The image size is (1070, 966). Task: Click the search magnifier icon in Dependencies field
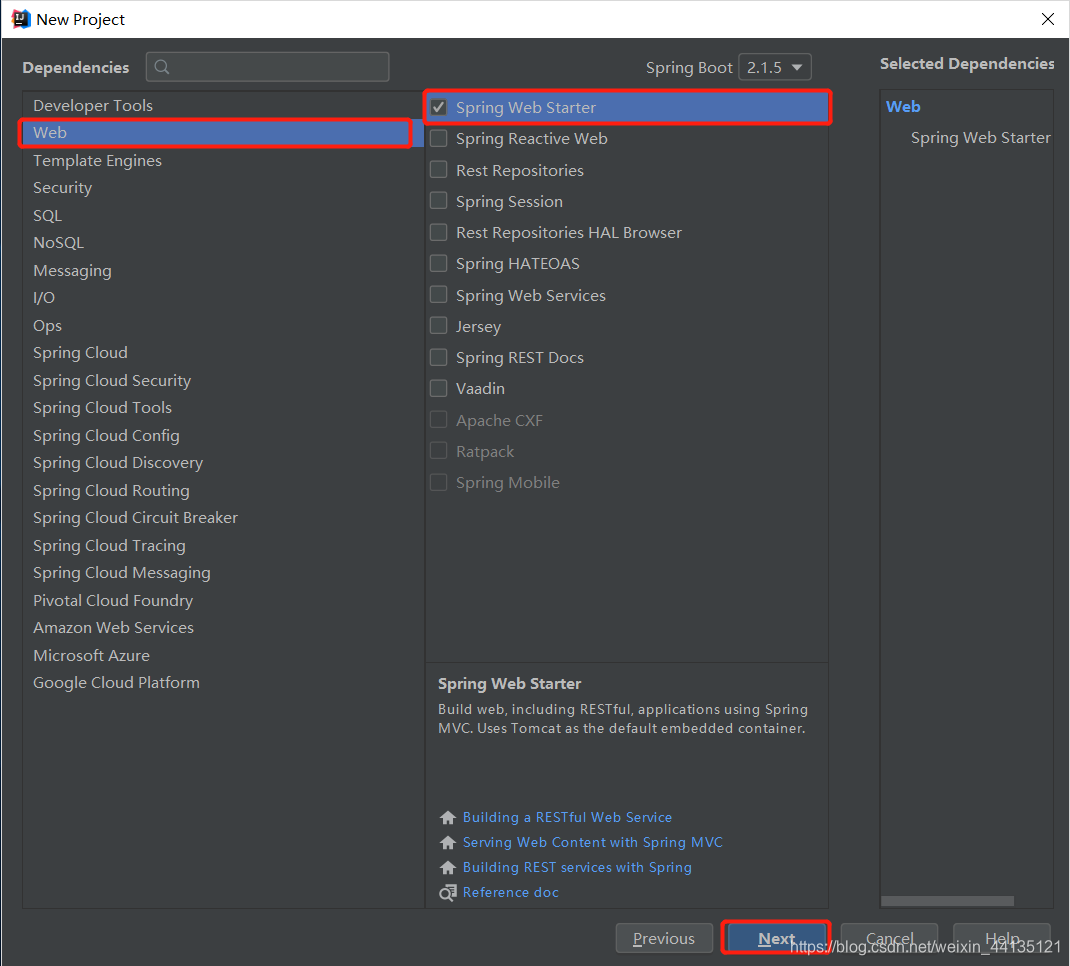tap(162, 67)
